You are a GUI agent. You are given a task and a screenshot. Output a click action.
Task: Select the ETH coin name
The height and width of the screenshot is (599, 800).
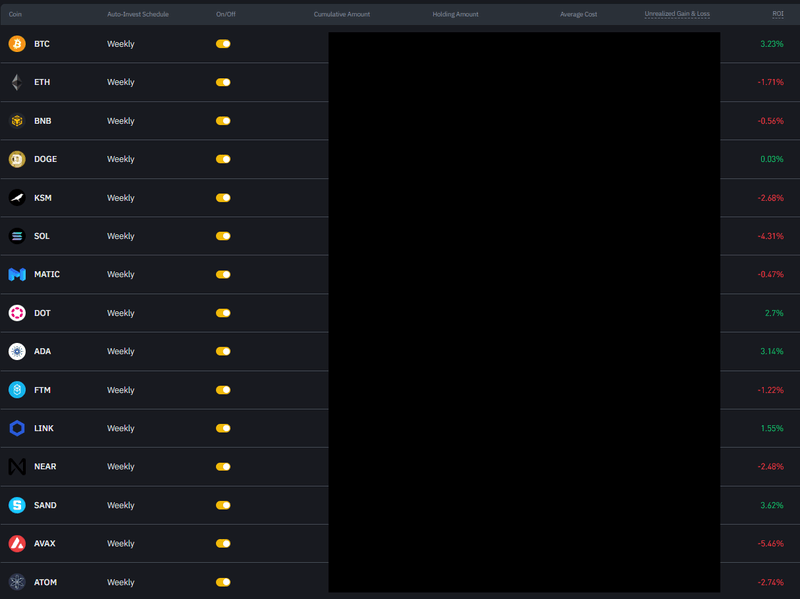[42, 82]
